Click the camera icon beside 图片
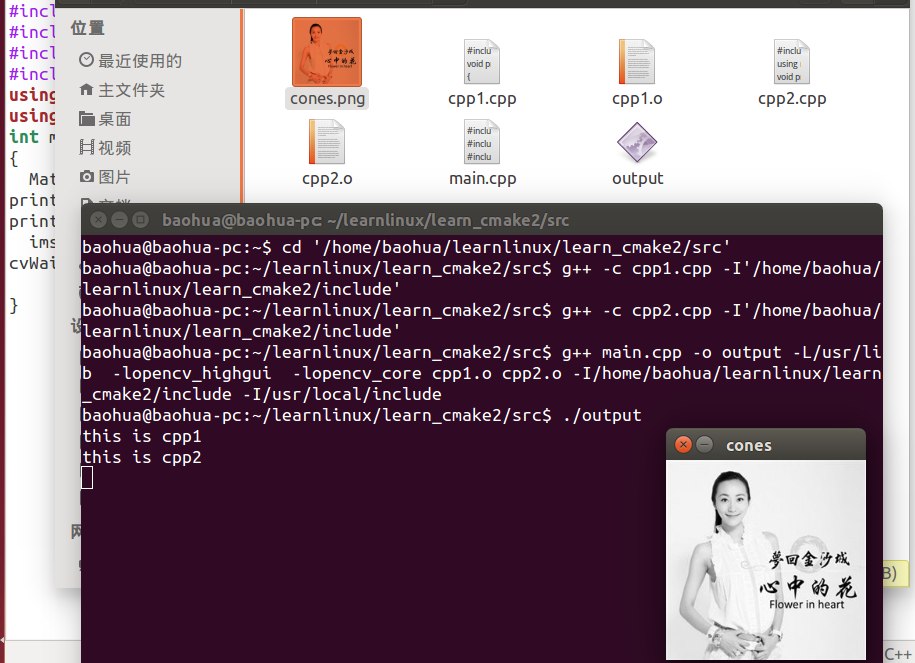This screenshot has width=915, height=663. tap(86, 176)
